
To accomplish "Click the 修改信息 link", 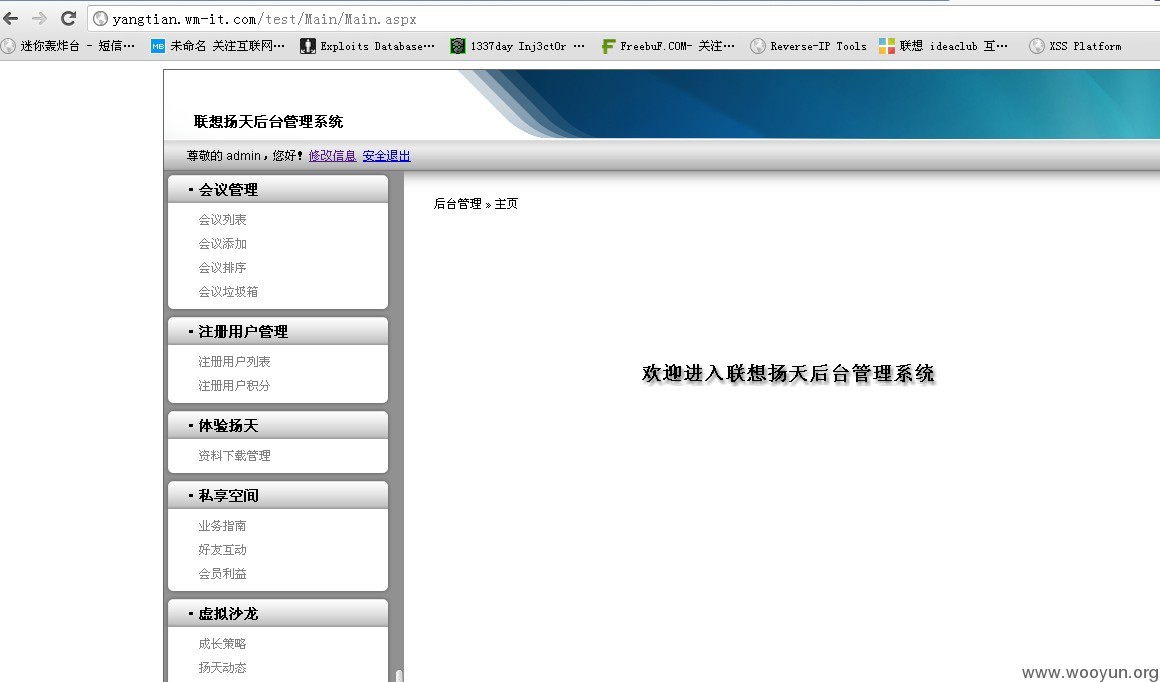I will (332, 155).
